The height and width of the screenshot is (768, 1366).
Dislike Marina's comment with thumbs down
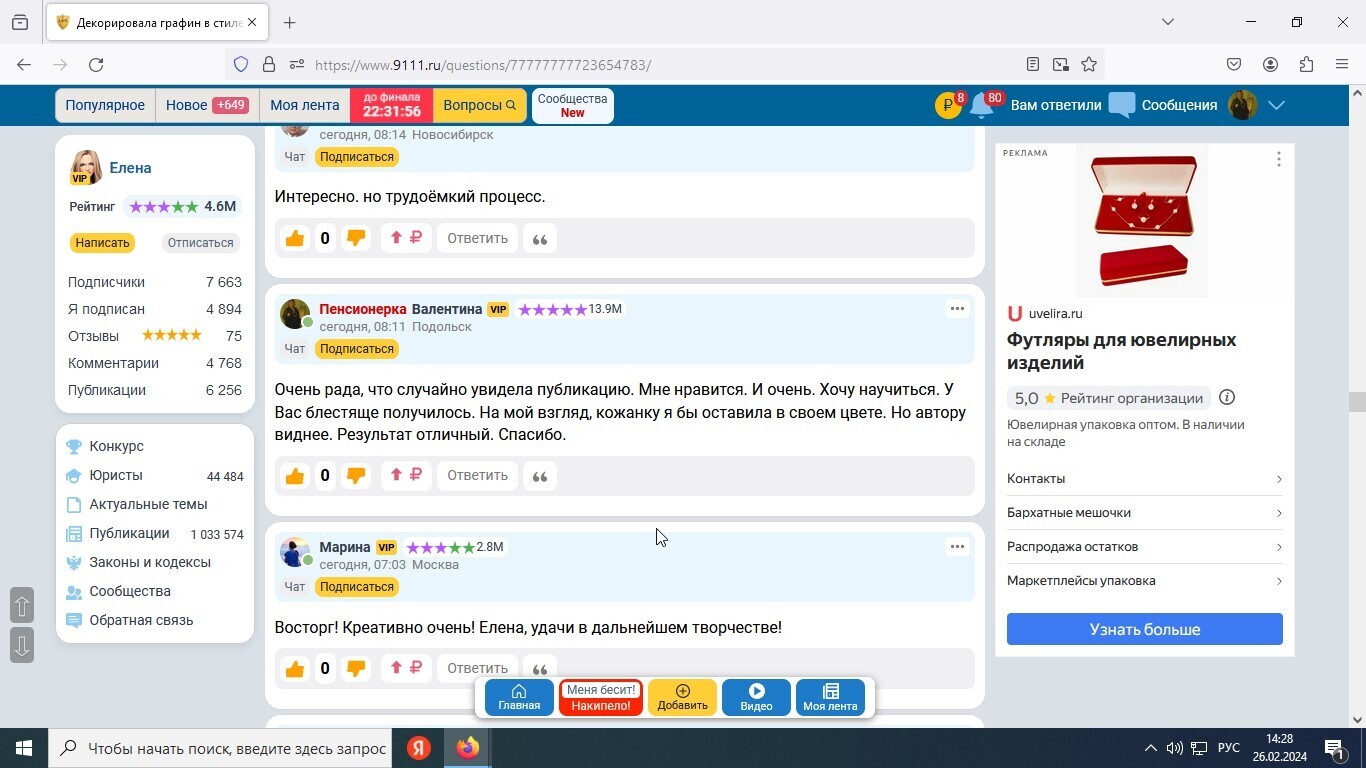point(355,668)
